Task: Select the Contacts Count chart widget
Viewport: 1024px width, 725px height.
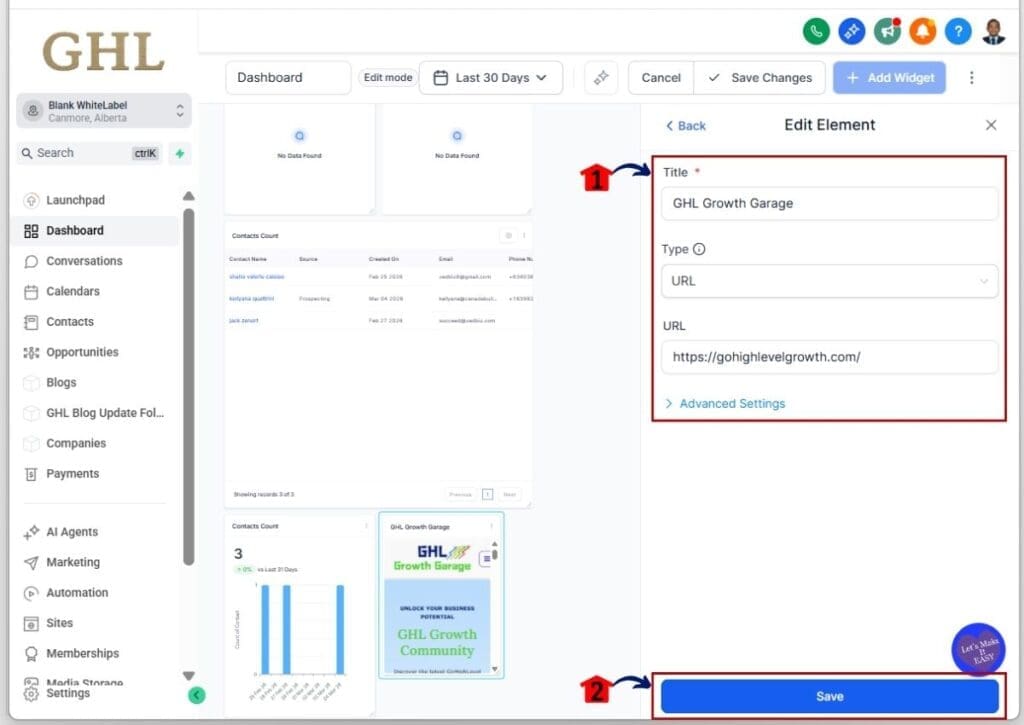Action: click(299, 614)
